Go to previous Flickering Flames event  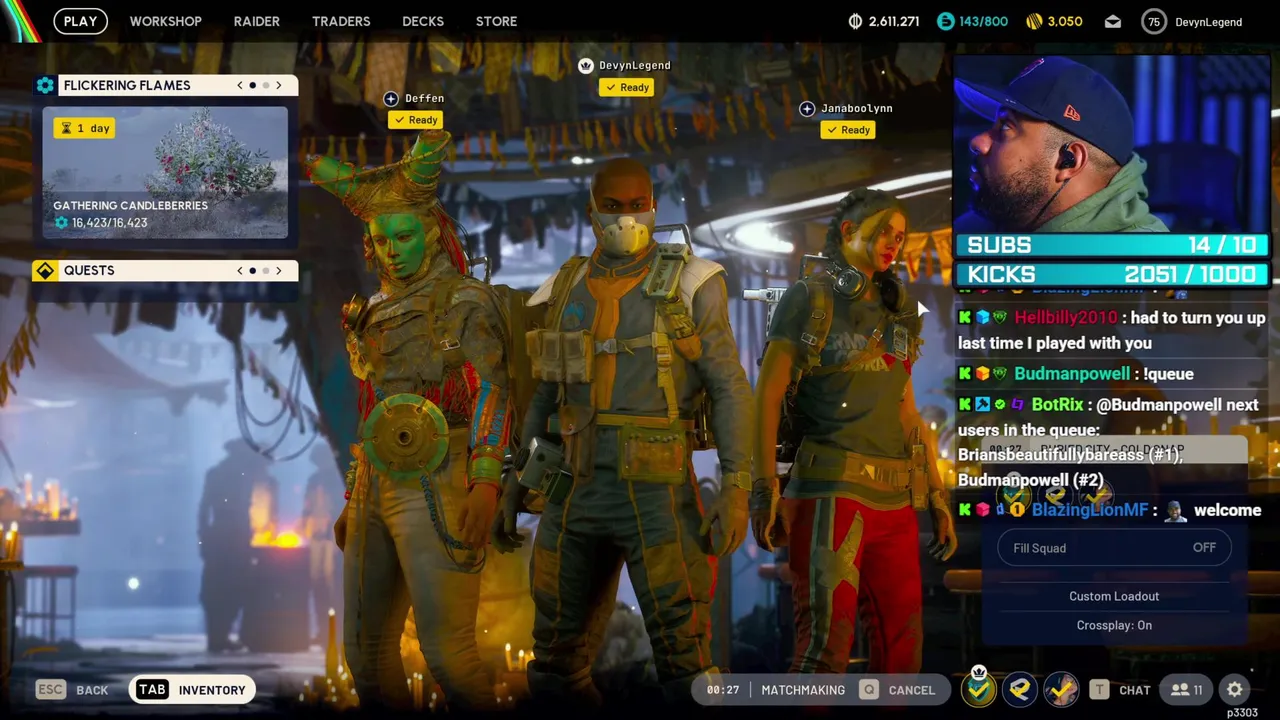pyautogui.click(x=240, y=85)
